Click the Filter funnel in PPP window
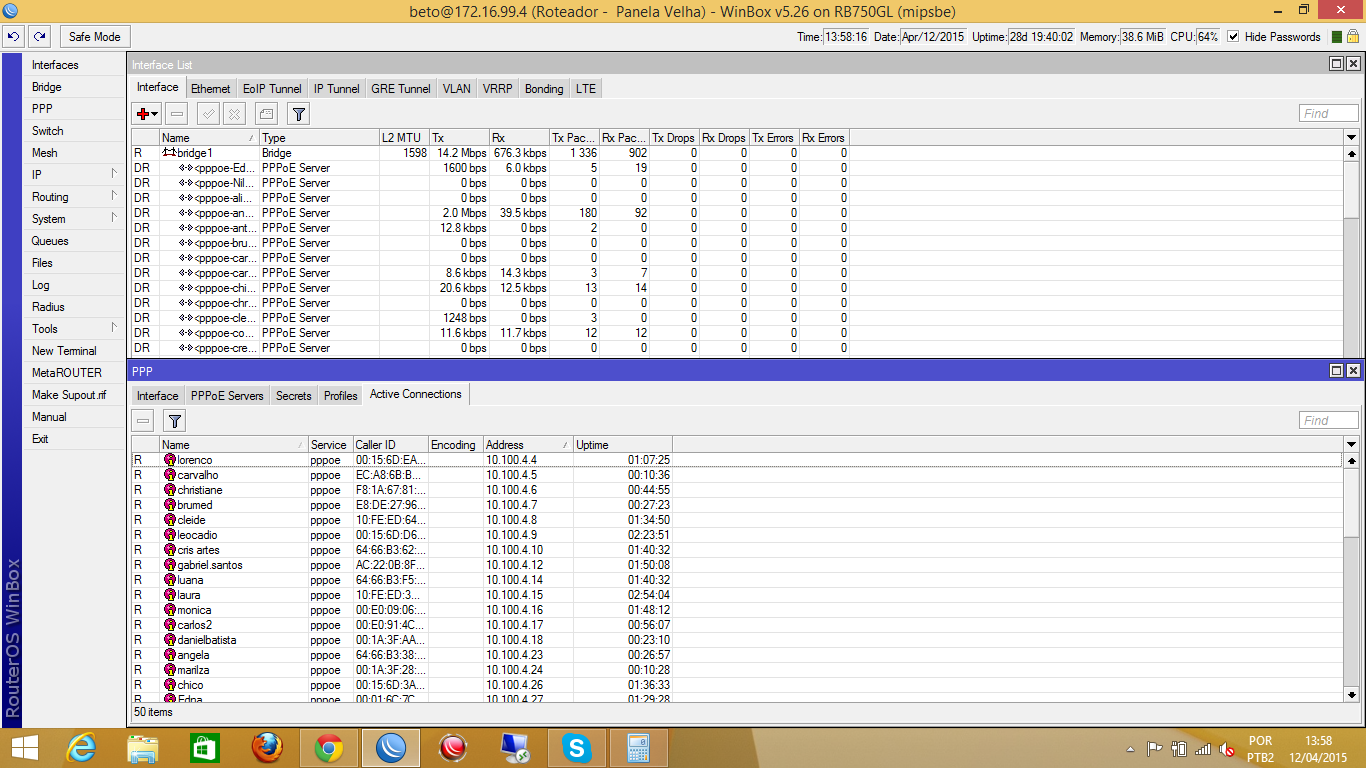The width and height of the screenshot is (1366, 768). 174,421
